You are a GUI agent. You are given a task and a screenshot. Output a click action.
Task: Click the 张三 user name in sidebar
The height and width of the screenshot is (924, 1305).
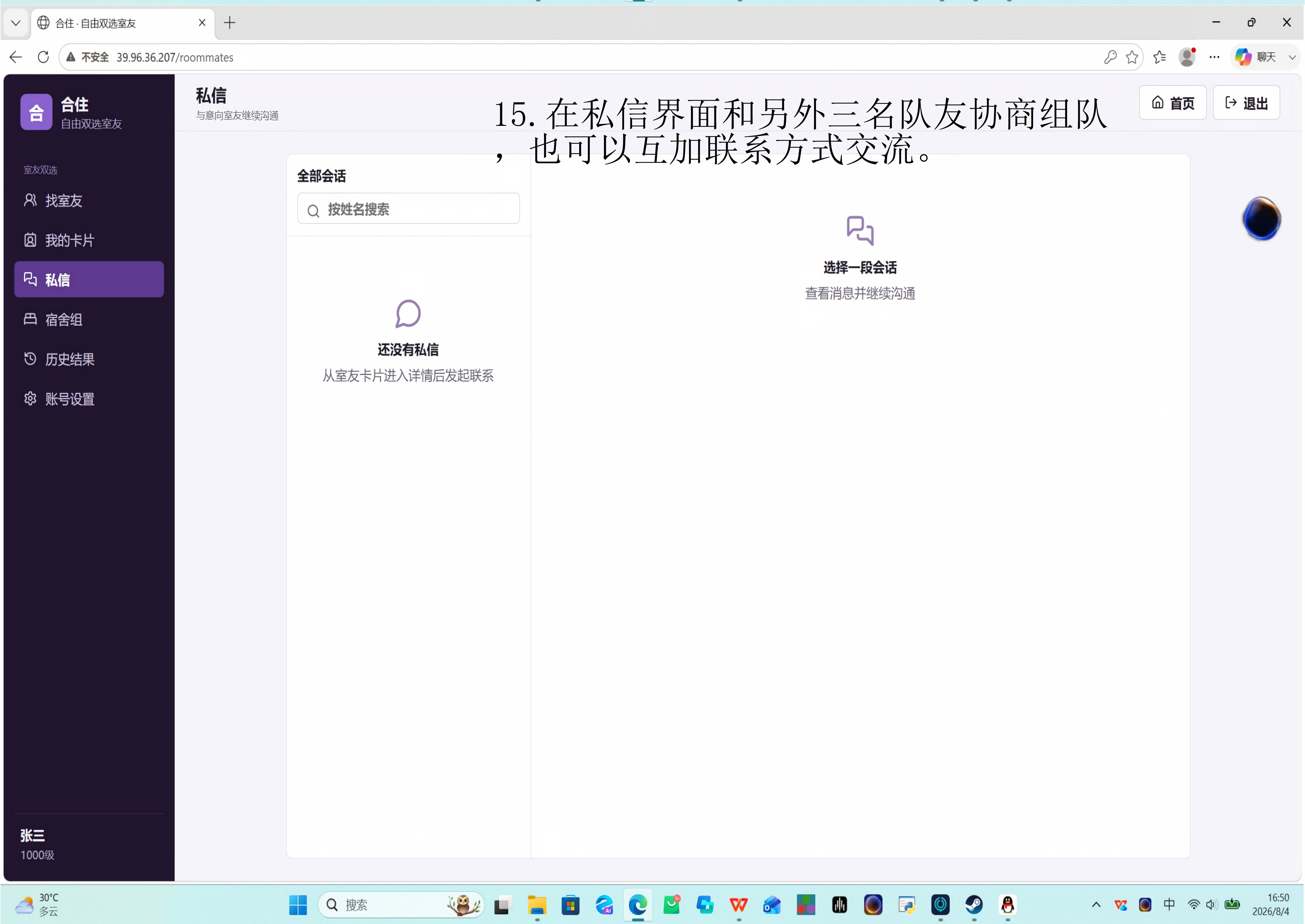tap(32, 835)
